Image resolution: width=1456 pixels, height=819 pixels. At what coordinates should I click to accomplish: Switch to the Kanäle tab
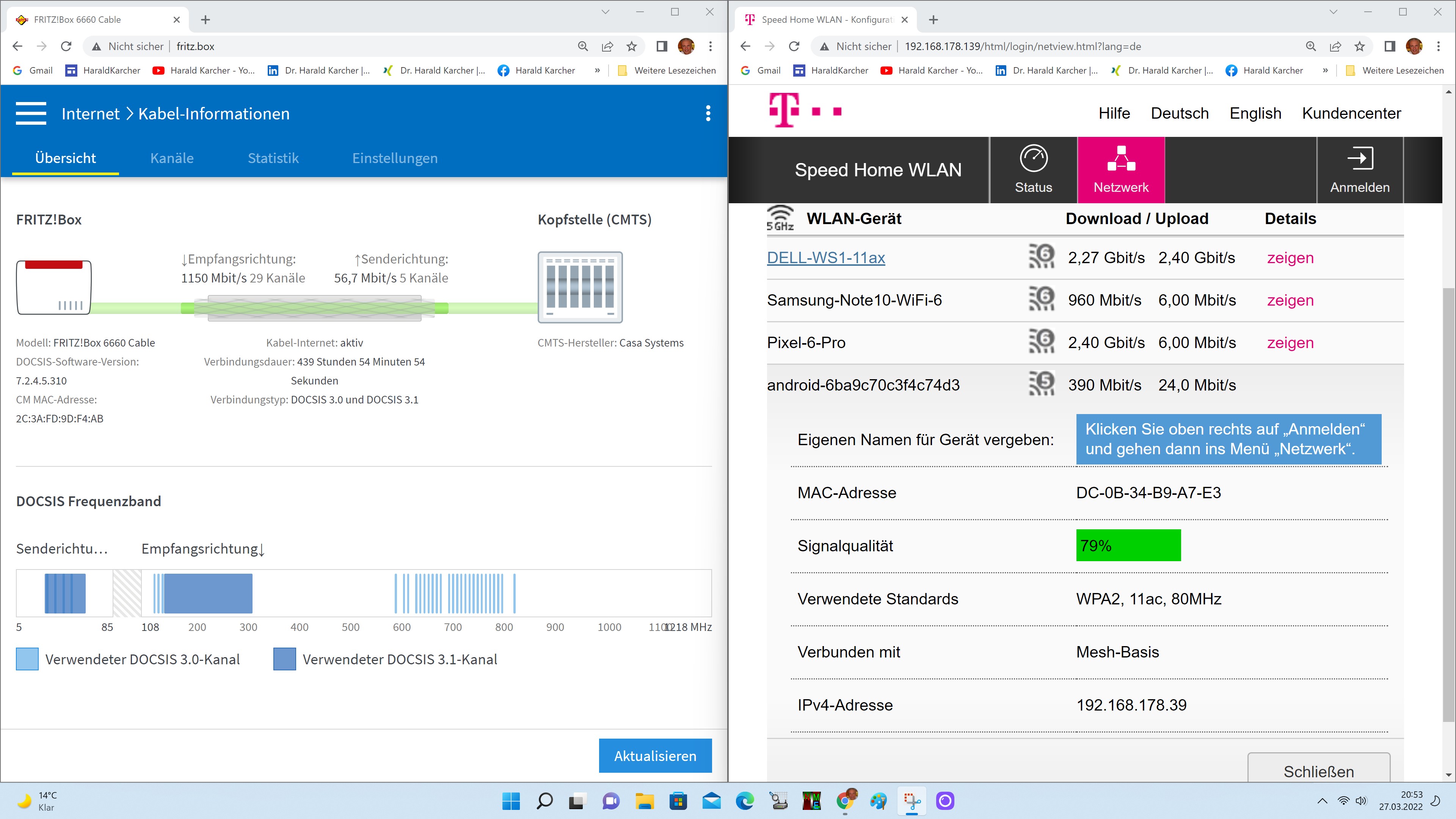[x=172, y=158]
